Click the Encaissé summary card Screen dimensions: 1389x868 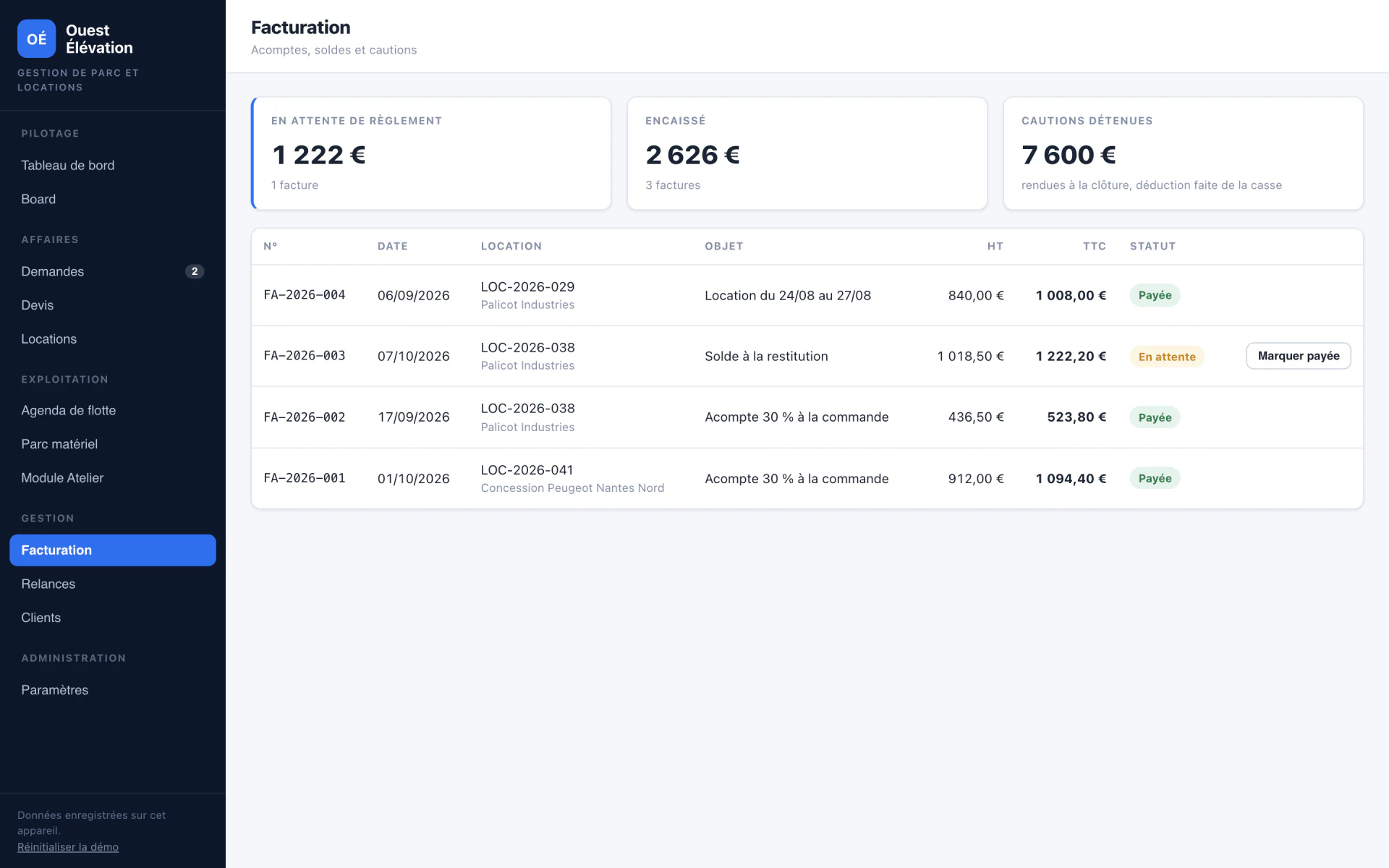point(807,153)
